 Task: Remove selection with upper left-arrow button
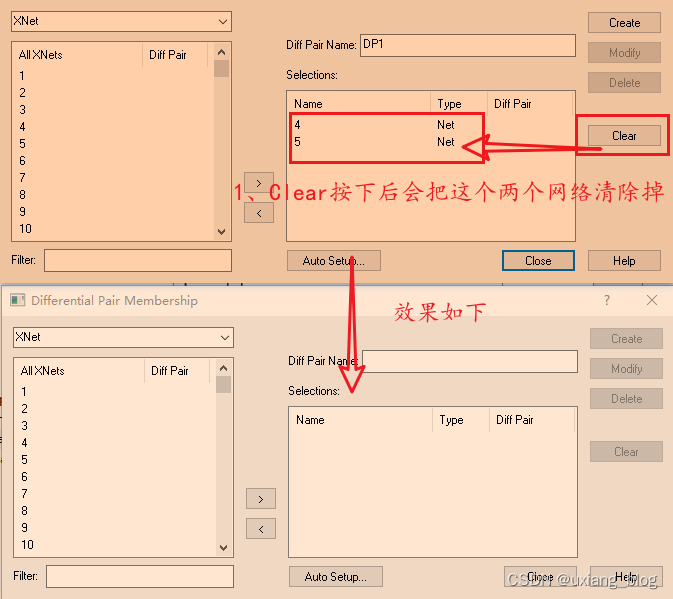(259, 213)
